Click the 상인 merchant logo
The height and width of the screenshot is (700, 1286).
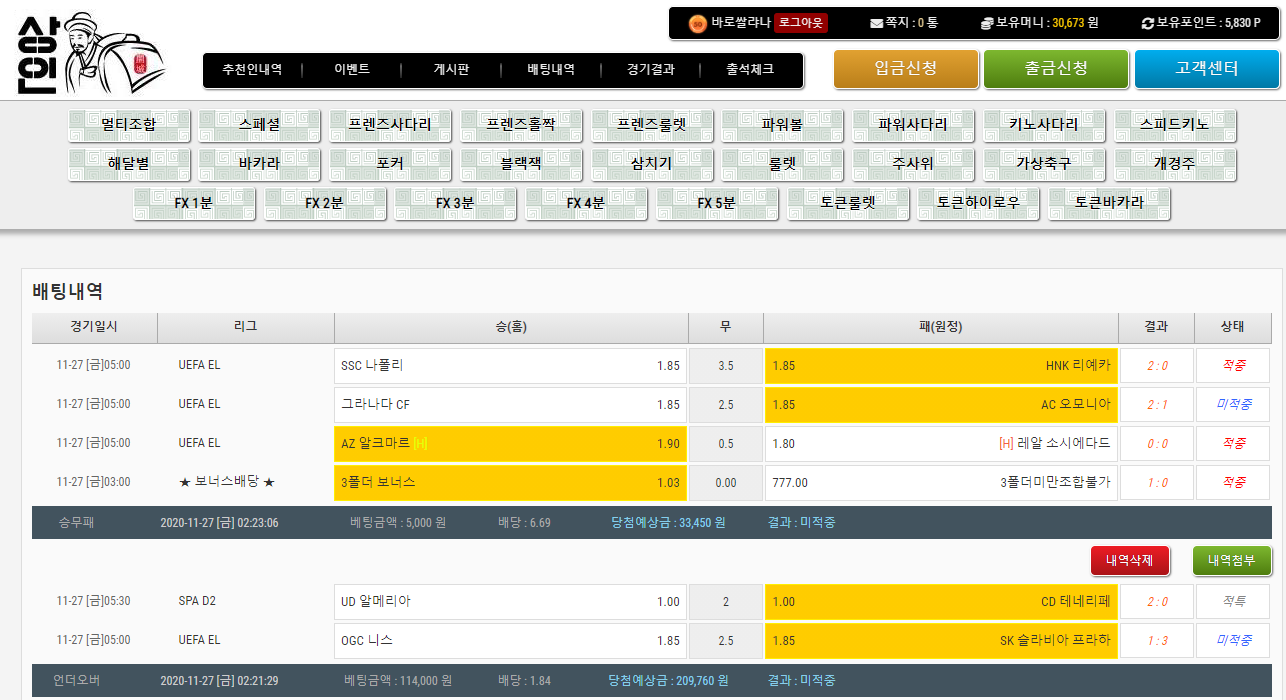pyautogui.click(x=90, y=55)
